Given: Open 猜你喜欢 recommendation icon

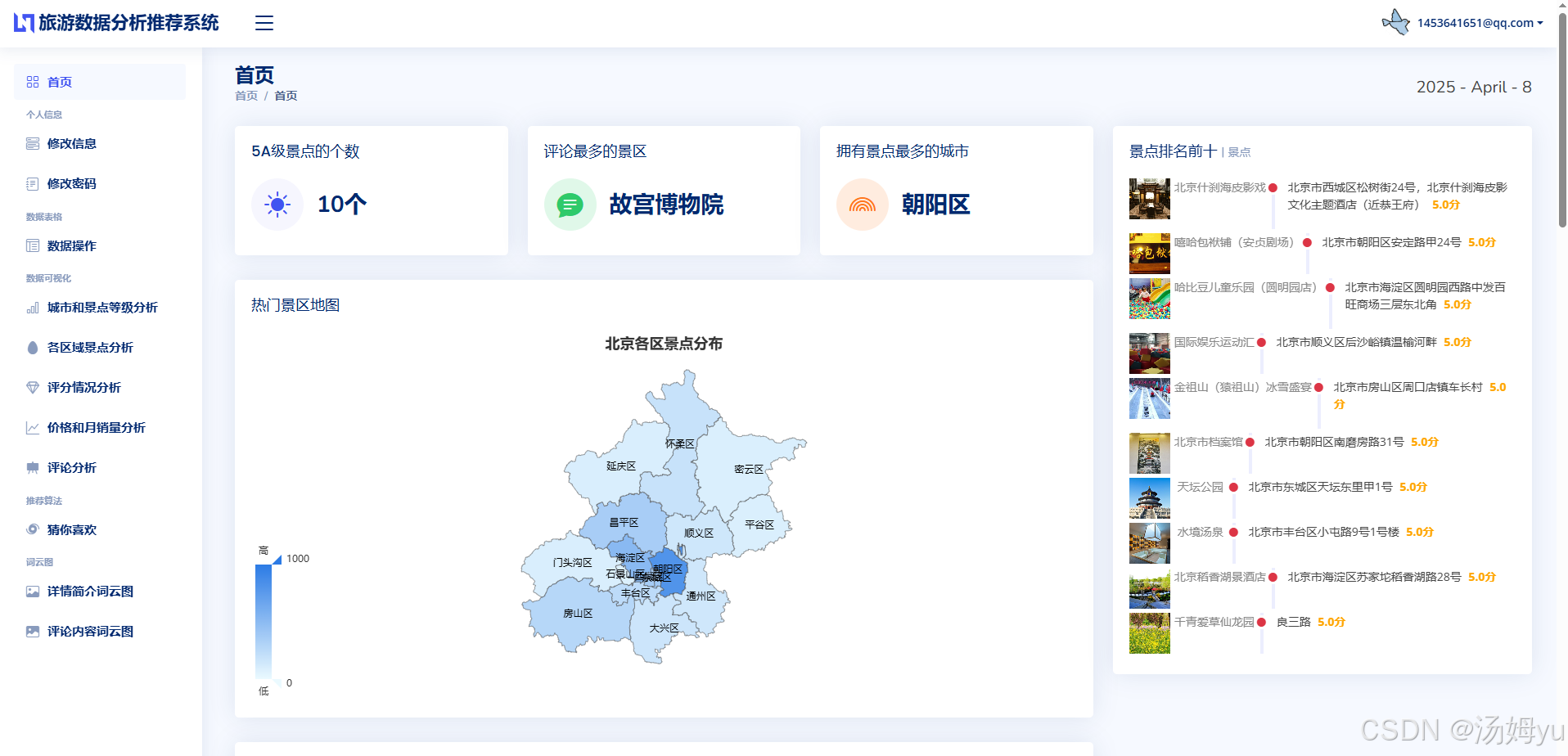Looking at the screenshot, I should click(x=33, y=529).
